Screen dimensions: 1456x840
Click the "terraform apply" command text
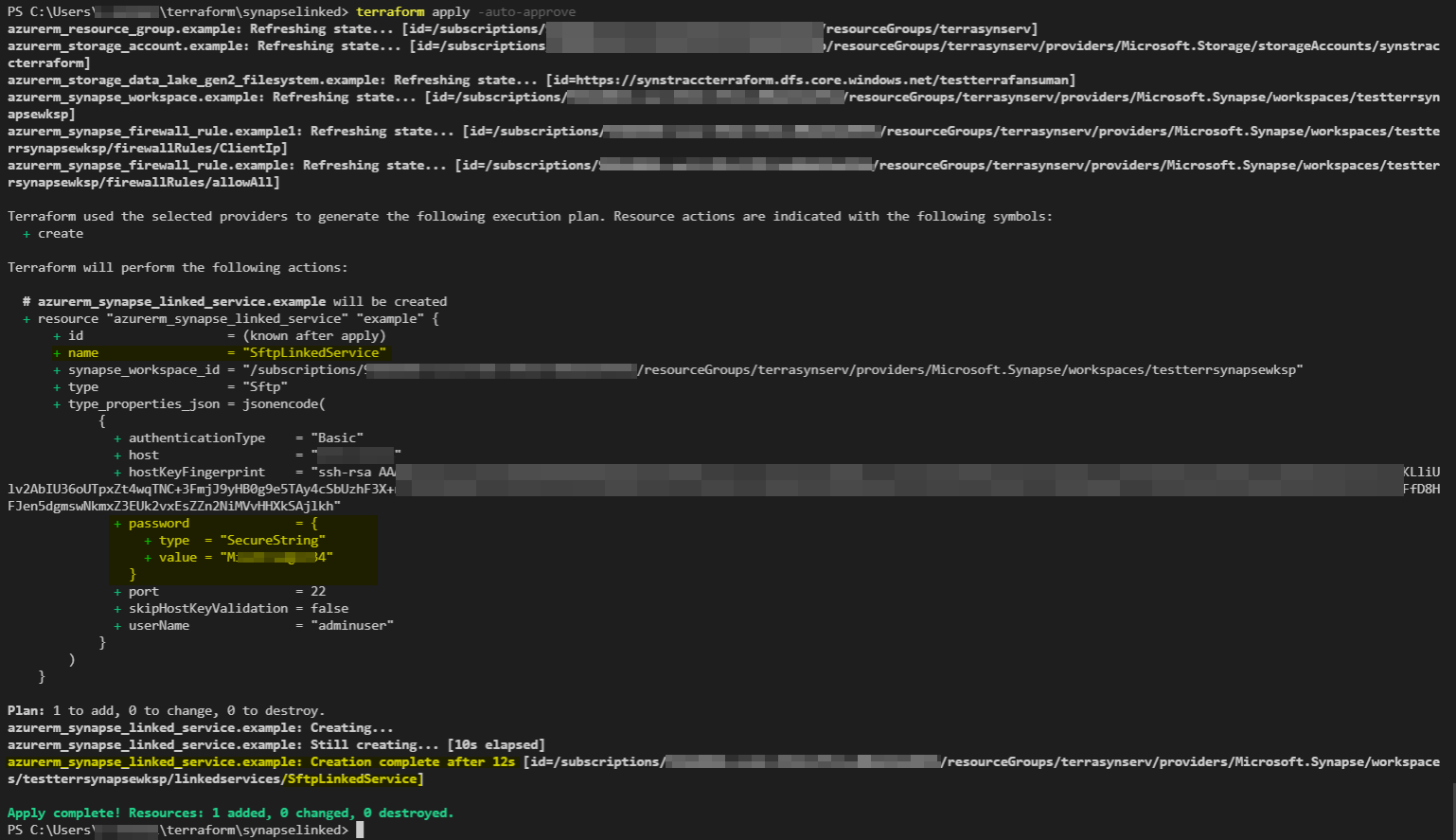[x=413, y=11]
